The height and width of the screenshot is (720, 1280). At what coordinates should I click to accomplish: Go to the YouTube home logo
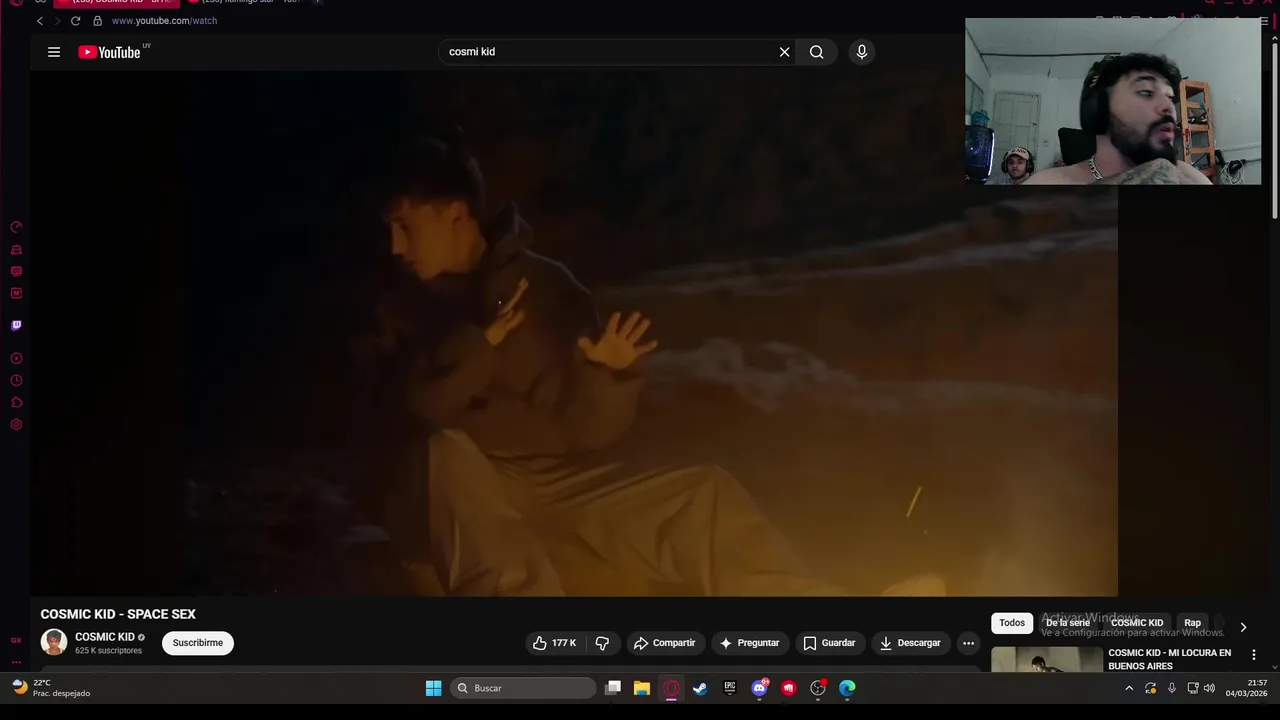110,52
